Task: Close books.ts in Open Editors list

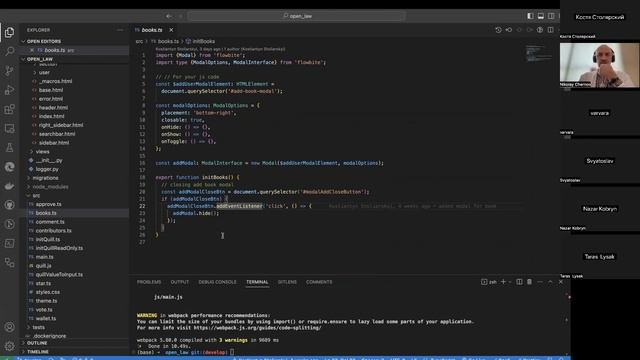Action: [x=32, y=50]
